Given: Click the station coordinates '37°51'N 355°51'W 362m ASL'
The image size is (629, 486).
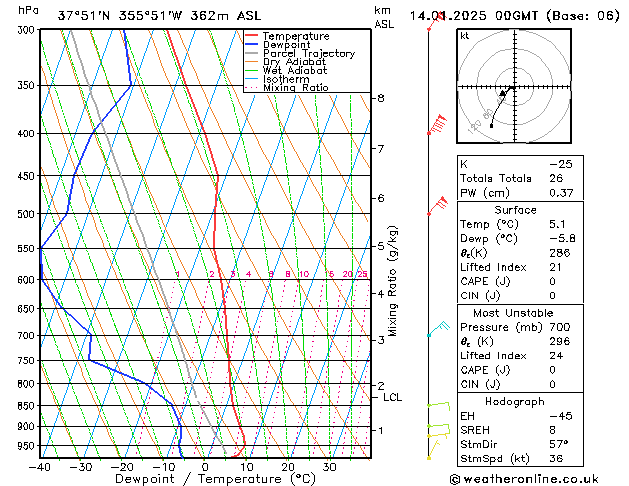Looking at the screenshot, I should tap(159, 16).
